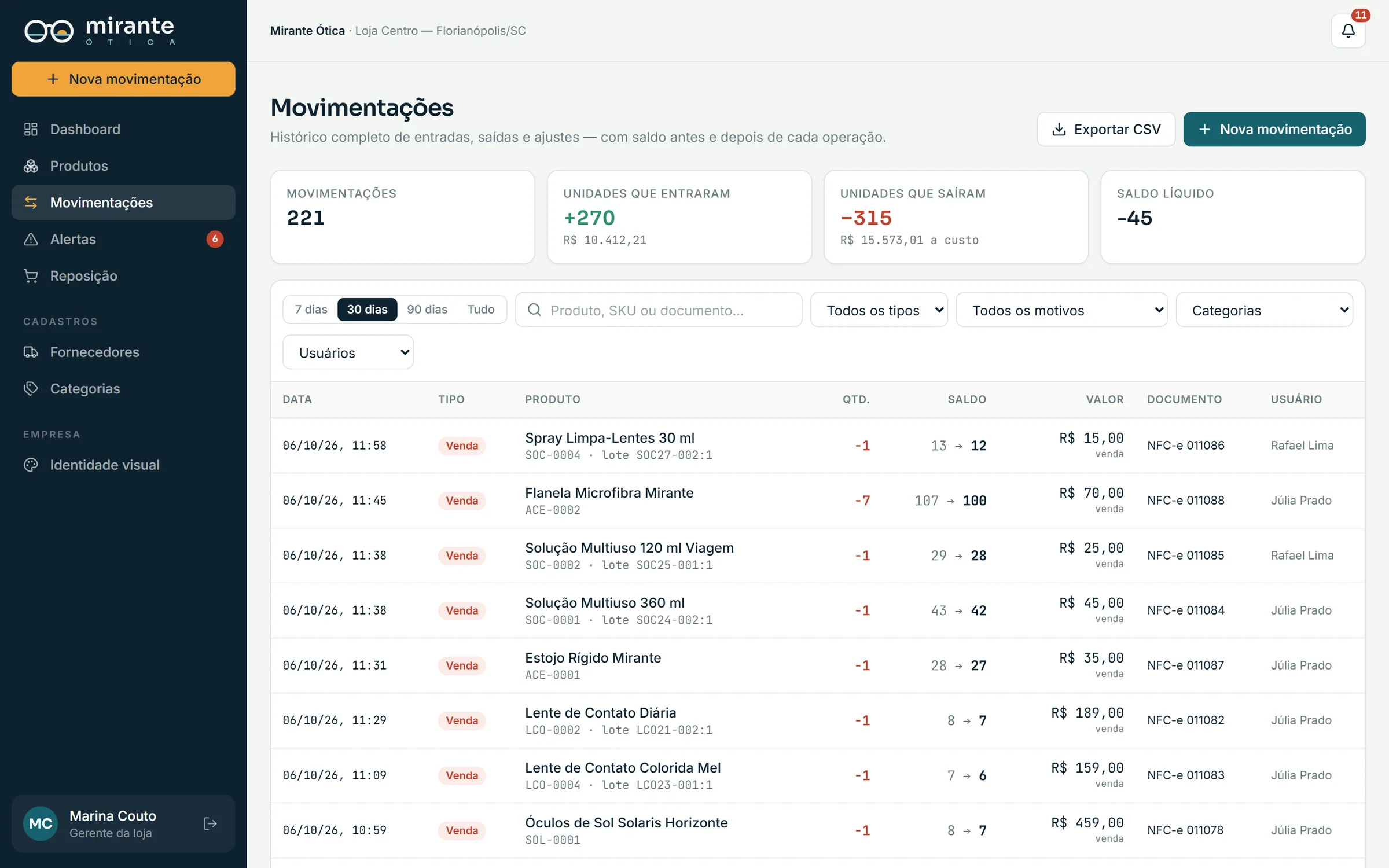The width and height of the screenshot is (1389, 868).
Task: Click product Óculos de Sol Solaris Horizonte
Action: [x=626, y=822]
